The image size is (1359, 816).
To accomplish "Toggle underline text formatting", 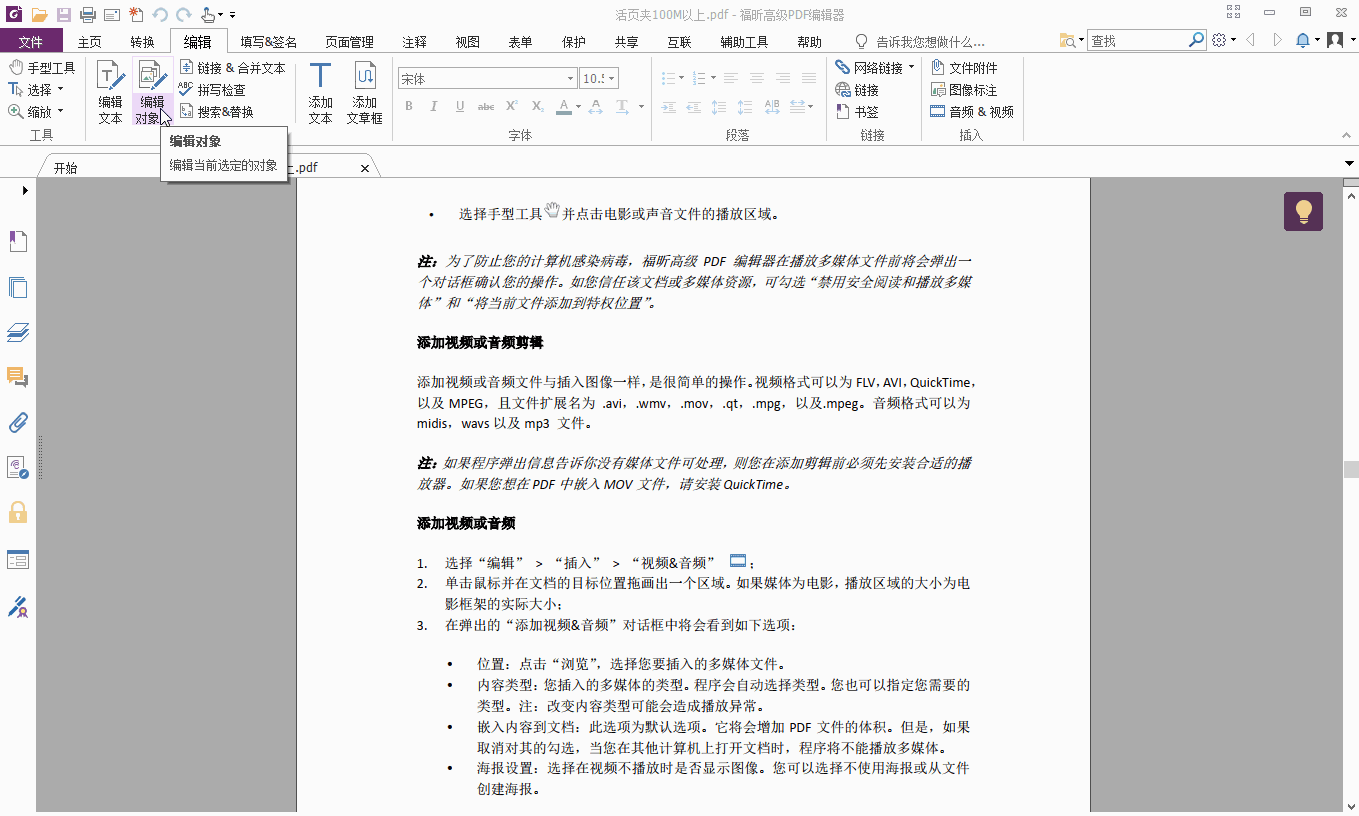I will (x=458, y=105).
